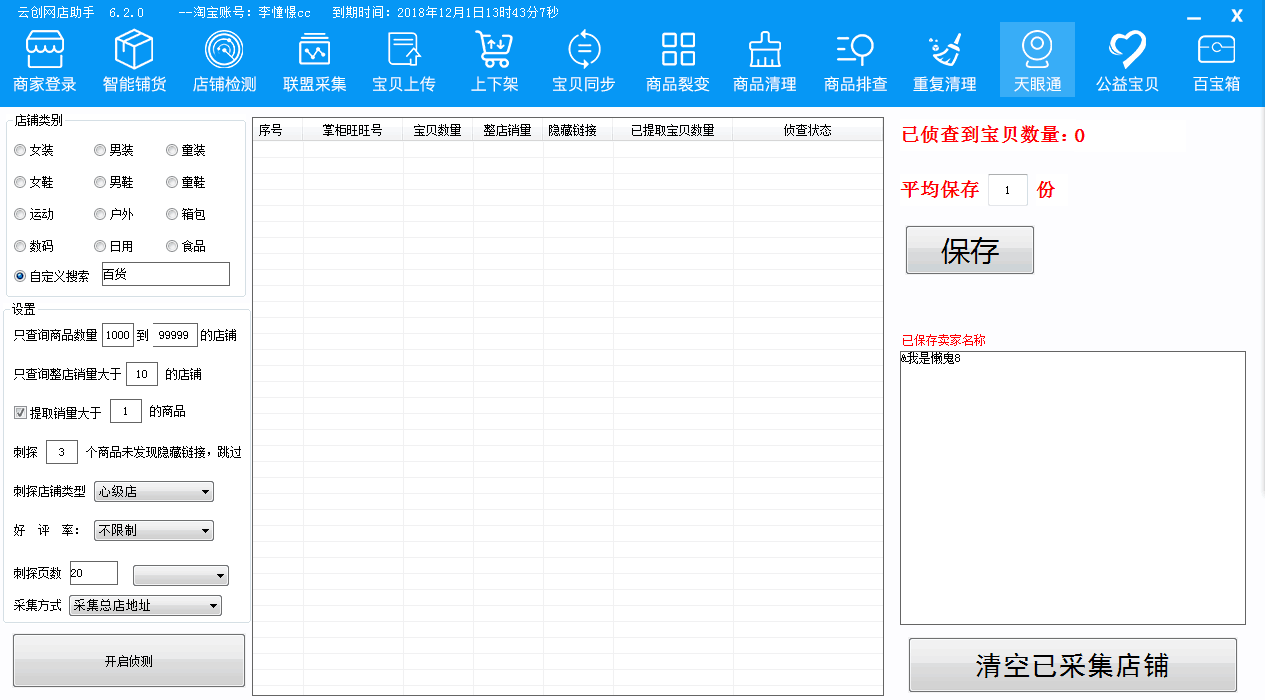Click inside the 已保存卖家名称 text area

(x=1073, y=488)
